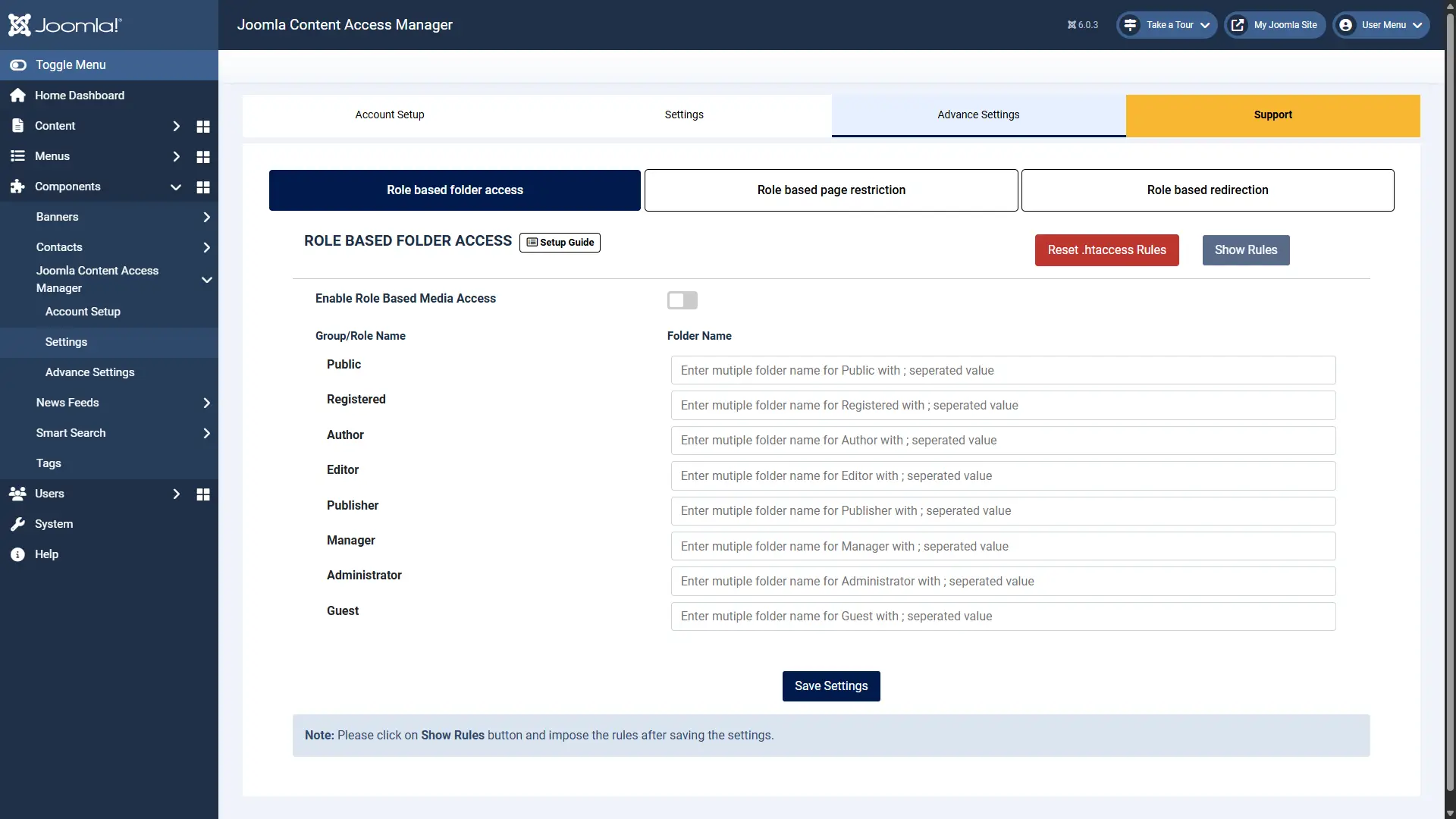Focus the Author folder name field
The height and width of the screenshot is (819, 1456).
1003,441
